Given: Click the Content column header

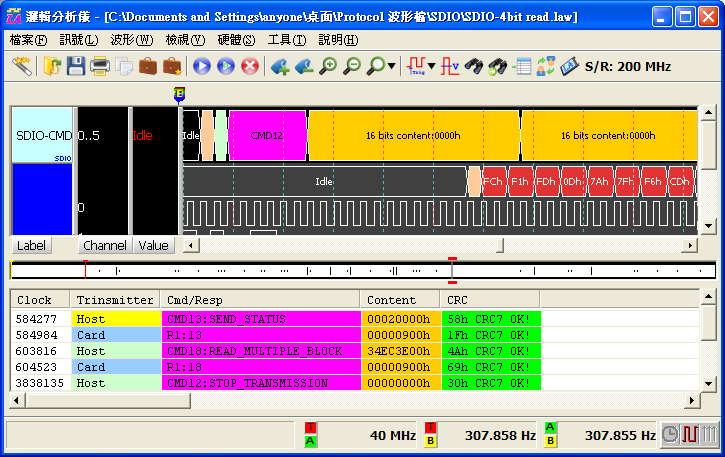Looking at the screenshot, I should point(400,300).
